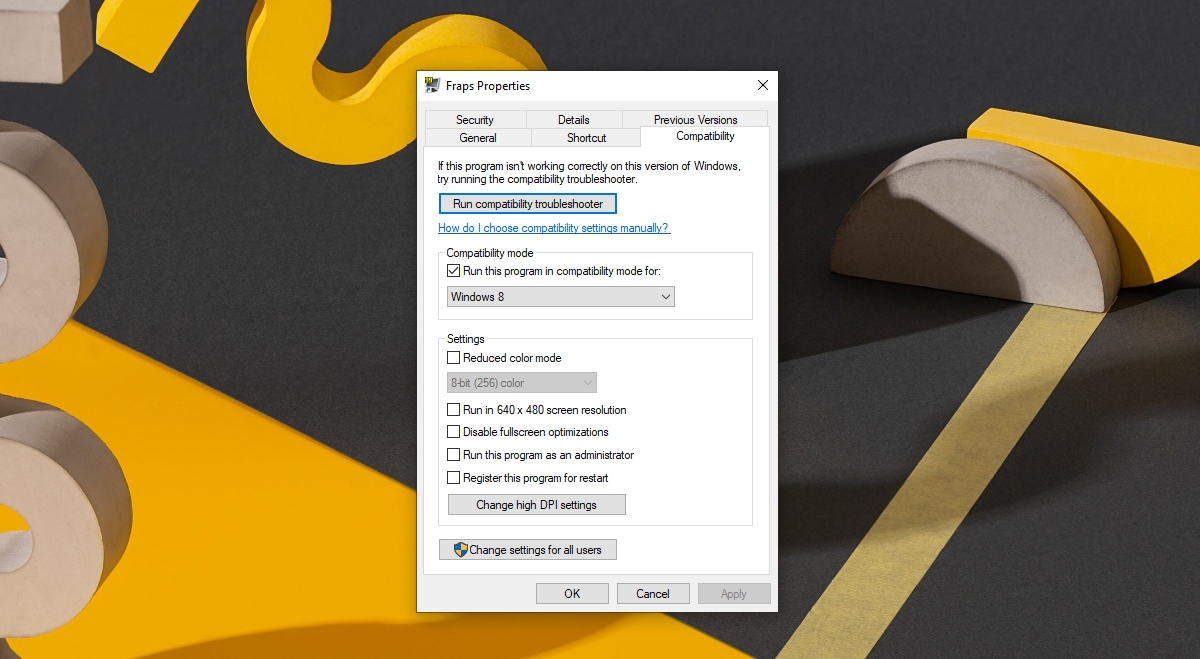Click Run compatibility troubleshooter button
This screenshot has width=1200, height=659.
point(528,204)
